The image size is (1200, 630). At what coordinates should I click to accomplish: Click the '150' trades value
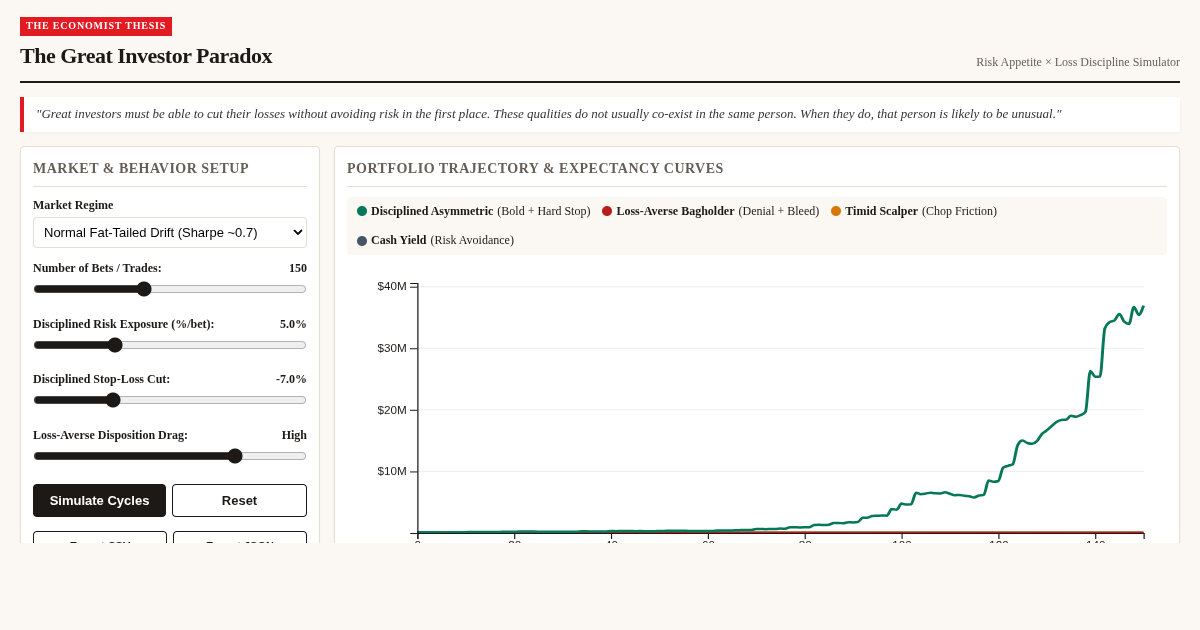(298, 268)
